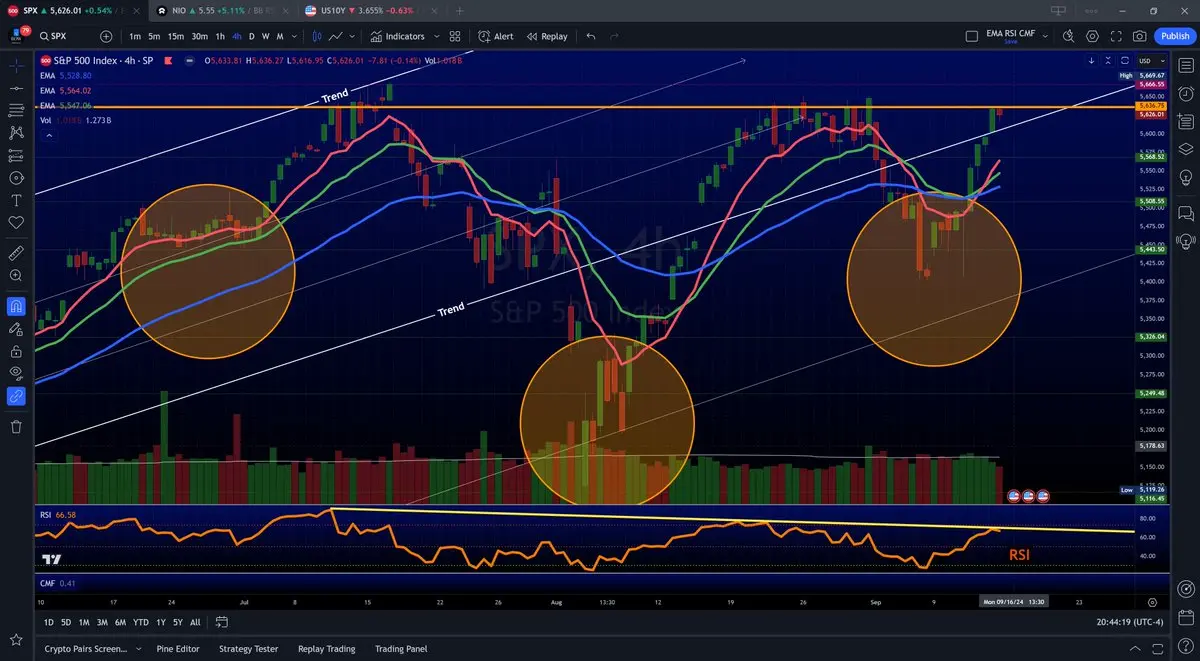Toggle magnet mode in left toolbar
Viewport: 1200px width, 661px height.
(x=16, y=306)
